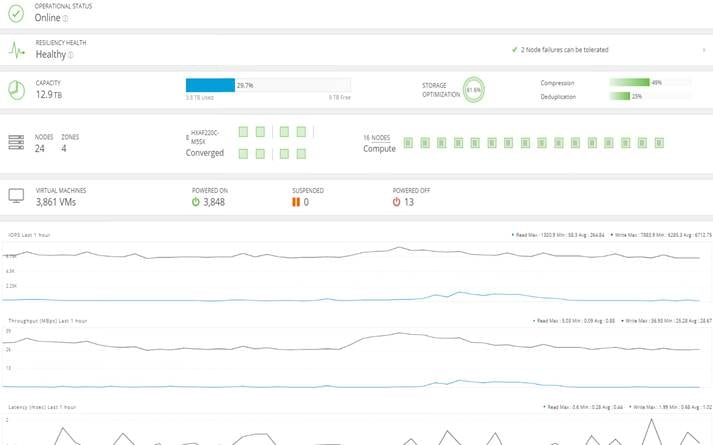Click the '16 NODES' underlined label
This screenshot has height=445, width=713.
pyautogui.click(x=377, y=138)
